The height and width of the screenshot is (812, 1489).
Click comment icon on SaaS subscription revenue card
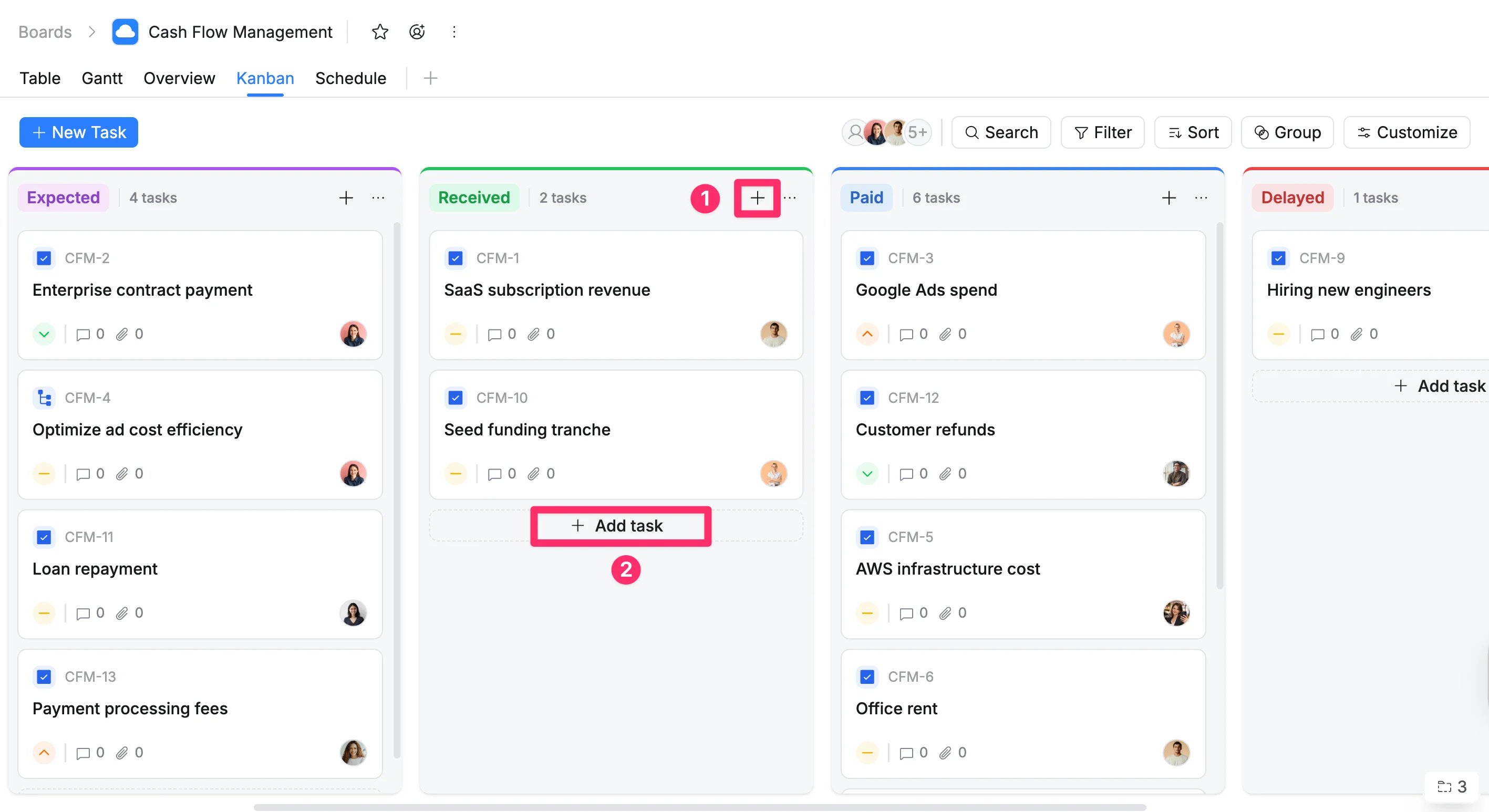click(x=495, y=334)
